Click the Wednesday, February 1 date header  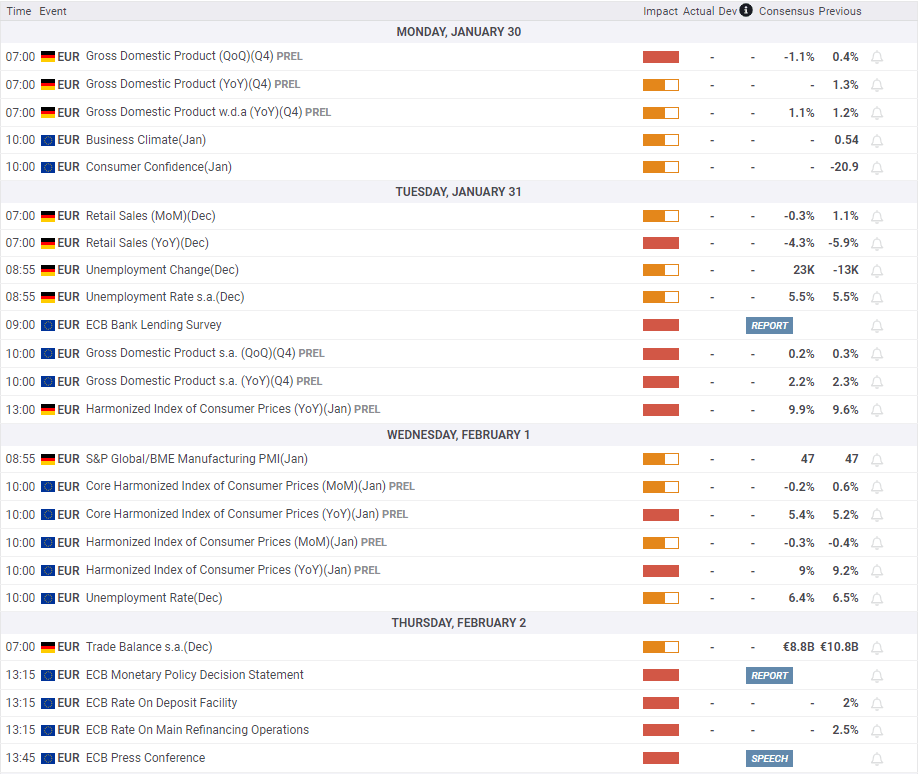(x=458, y=435)
